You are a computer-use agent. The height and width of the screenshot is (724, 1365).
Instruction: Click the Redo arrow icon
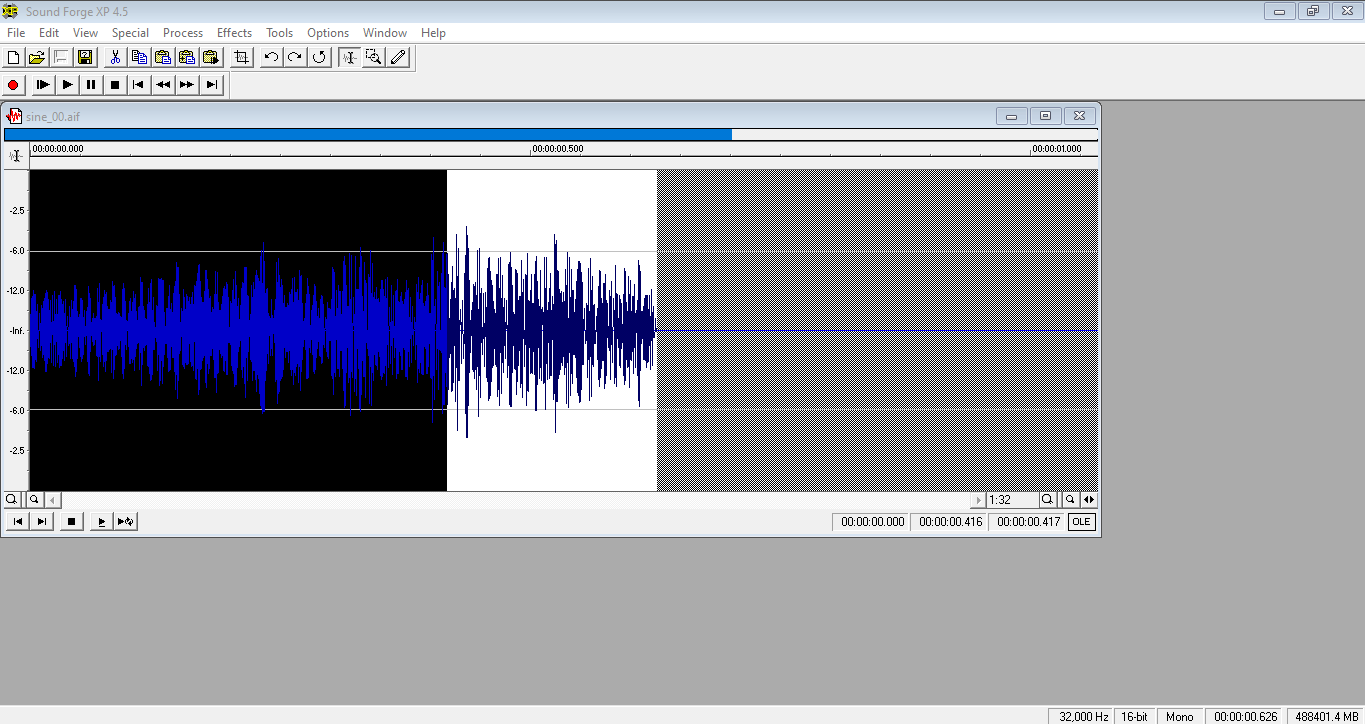pos(295,57)
